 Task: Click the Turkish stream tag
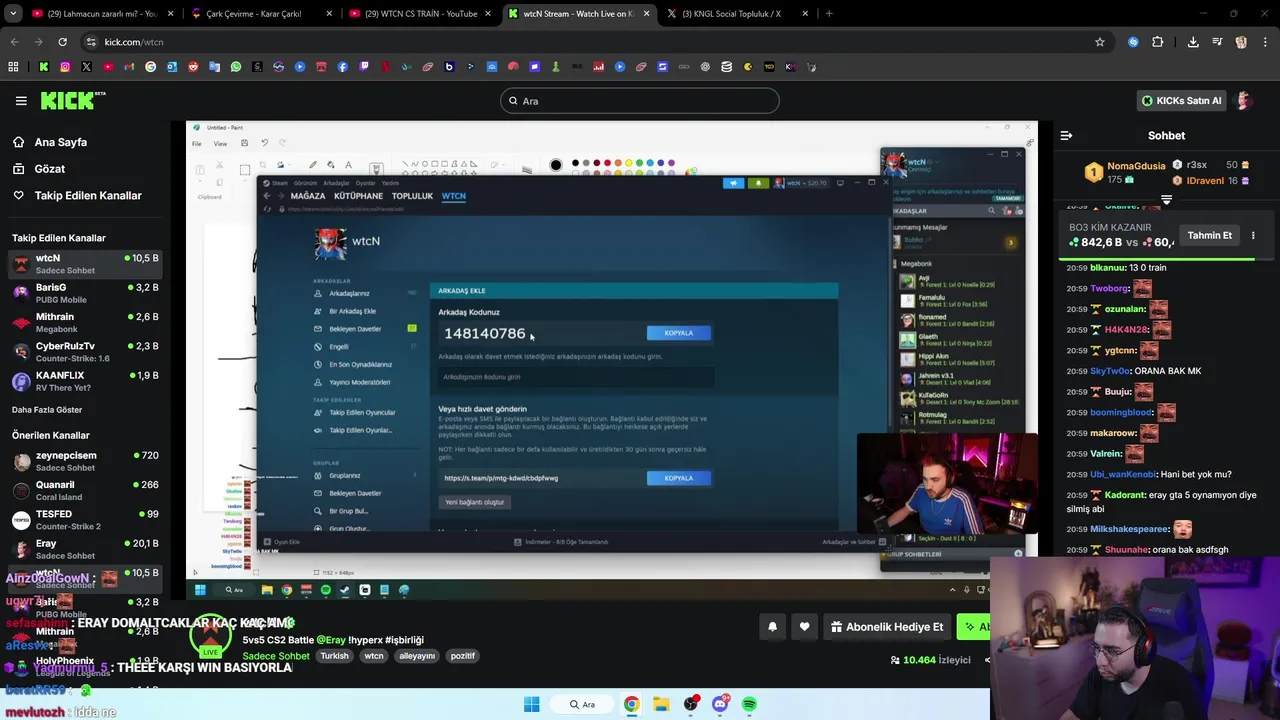point(334,656)
